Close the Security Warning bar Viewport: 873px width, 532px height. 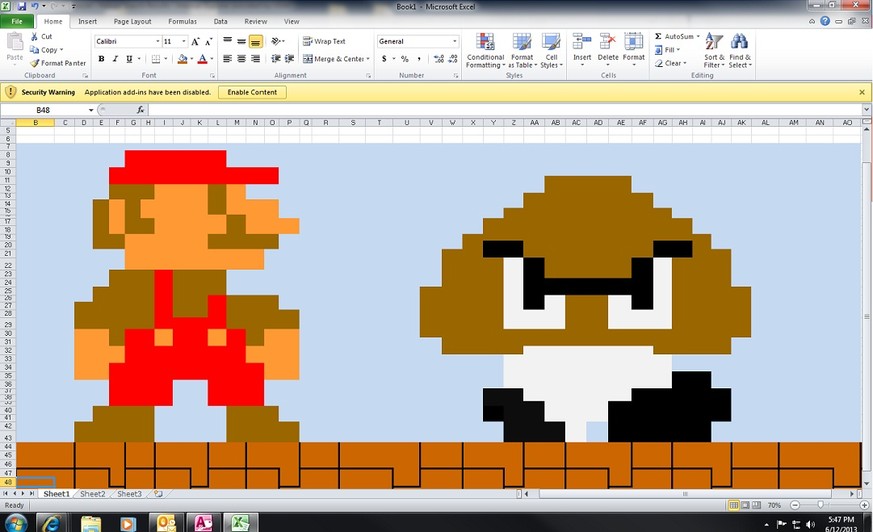(862, 92)
